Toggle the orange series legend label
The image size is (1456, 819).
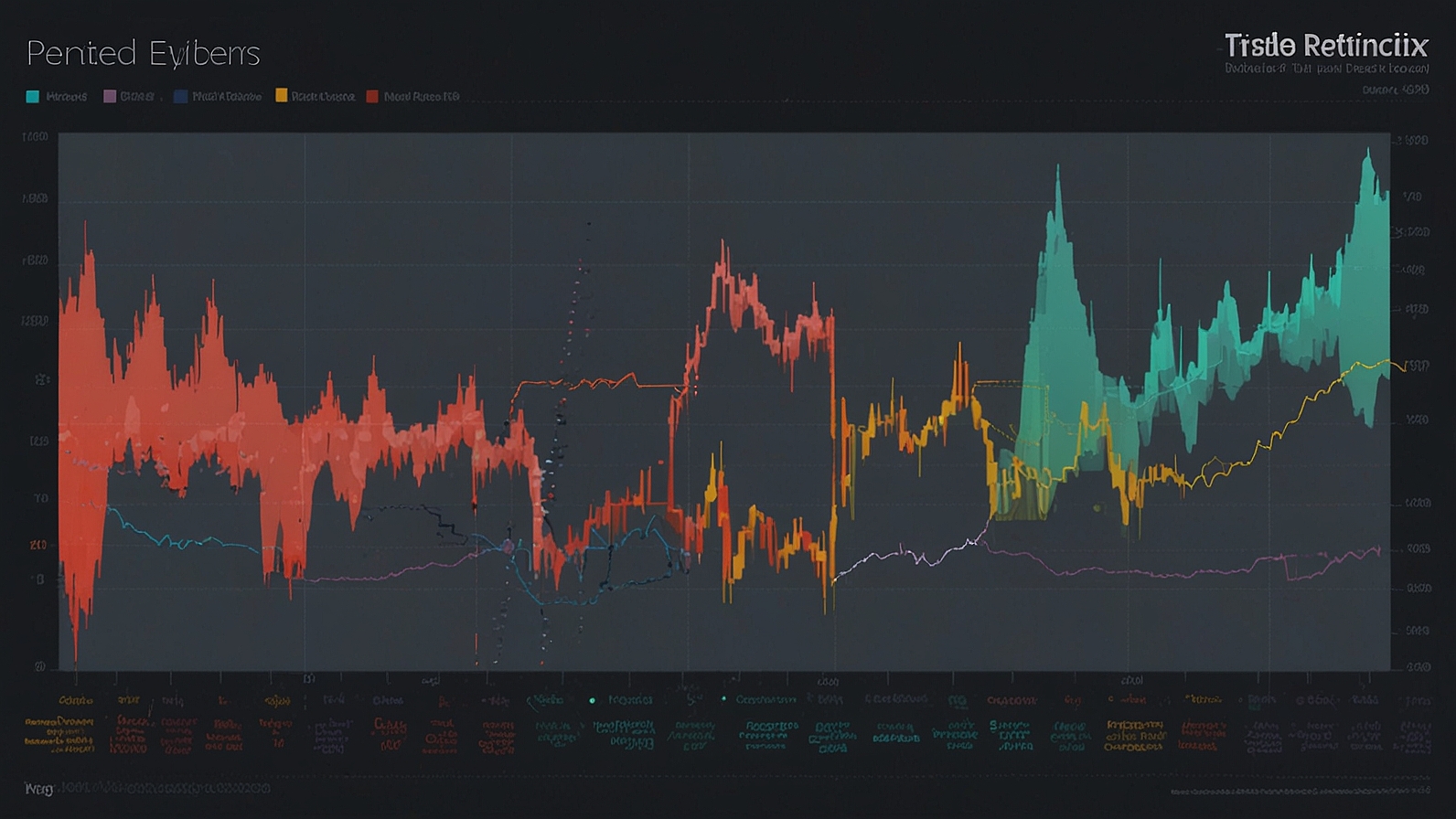pos(323,96)
